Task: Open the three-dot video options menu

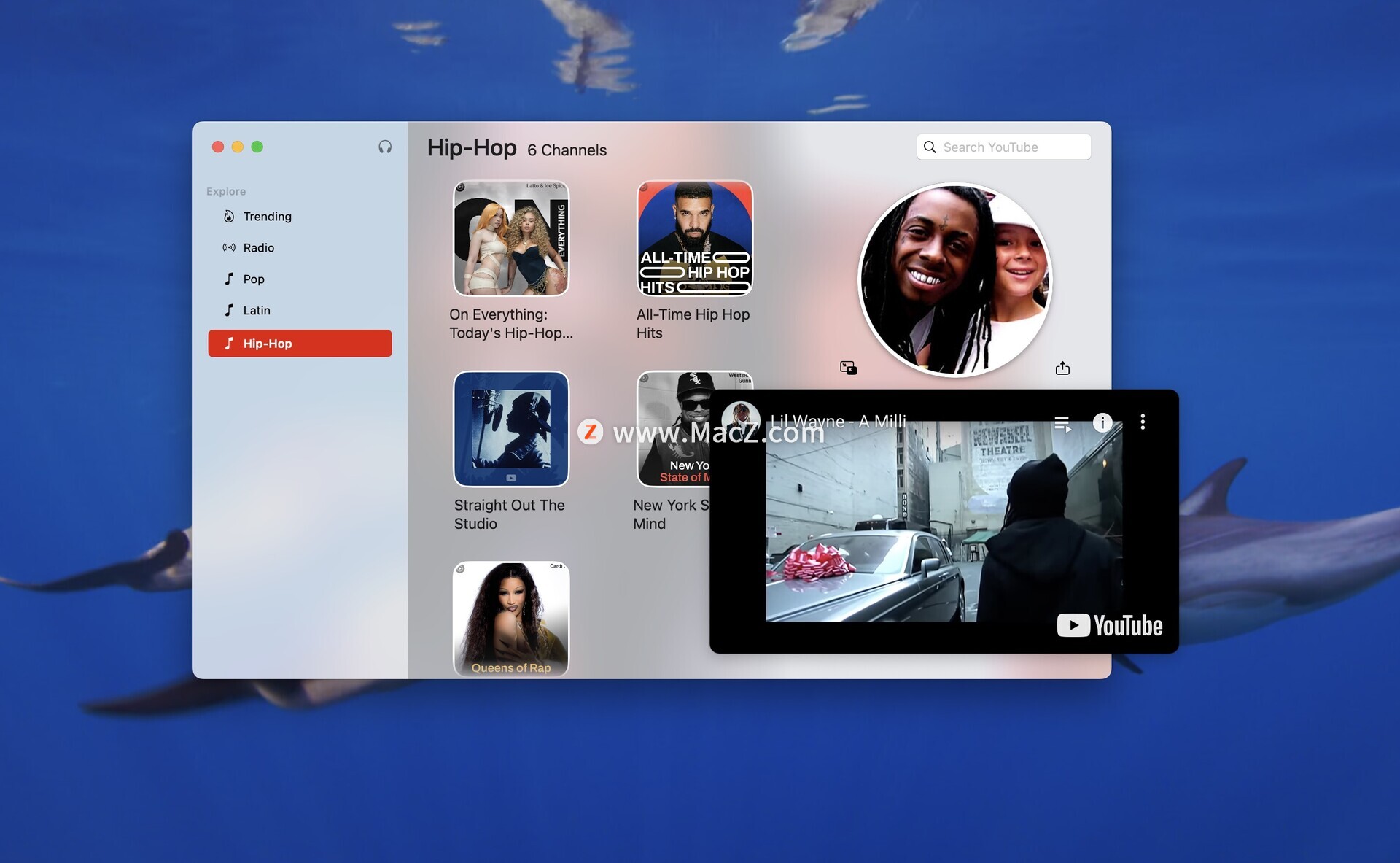Action: click(x=1143, y=422)
